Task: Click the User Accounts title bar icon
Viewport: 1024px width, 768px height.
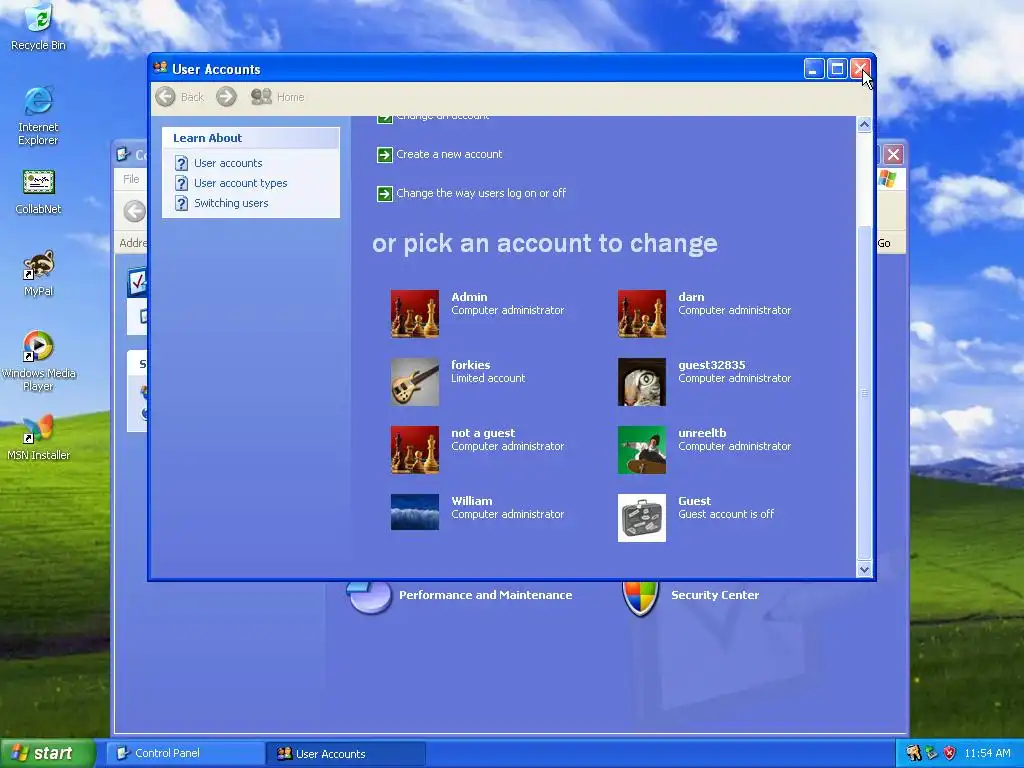Action: click(x=160, y=68)
